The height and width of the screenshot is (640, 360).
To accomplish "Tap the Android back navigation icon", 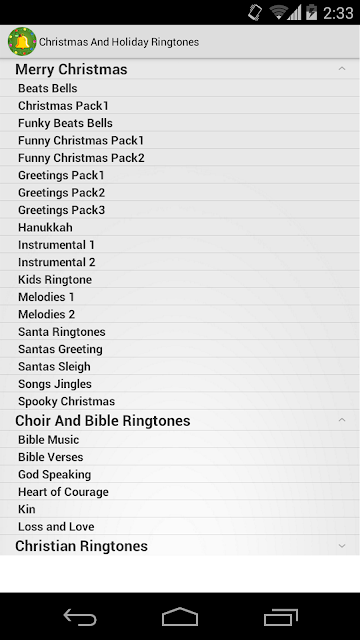I will [80, 617].
